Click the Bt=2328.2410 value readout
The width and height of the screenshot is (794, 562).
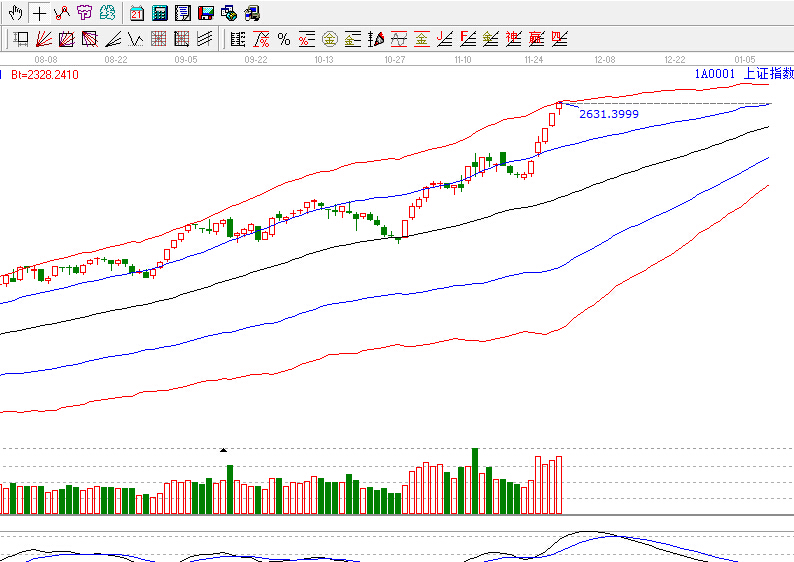pos(45,75)
